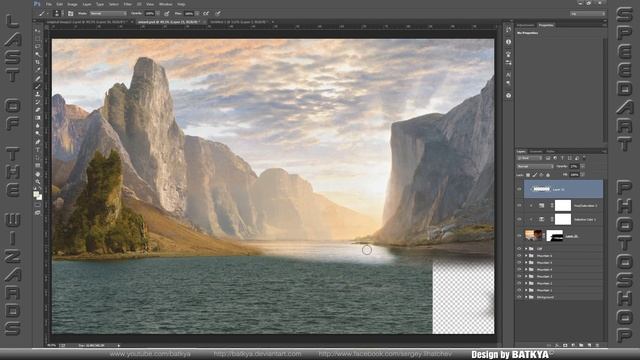Viewport: 640px width, 360px height.
Task: Select the History Brush tool
Action: coord(38,102)
